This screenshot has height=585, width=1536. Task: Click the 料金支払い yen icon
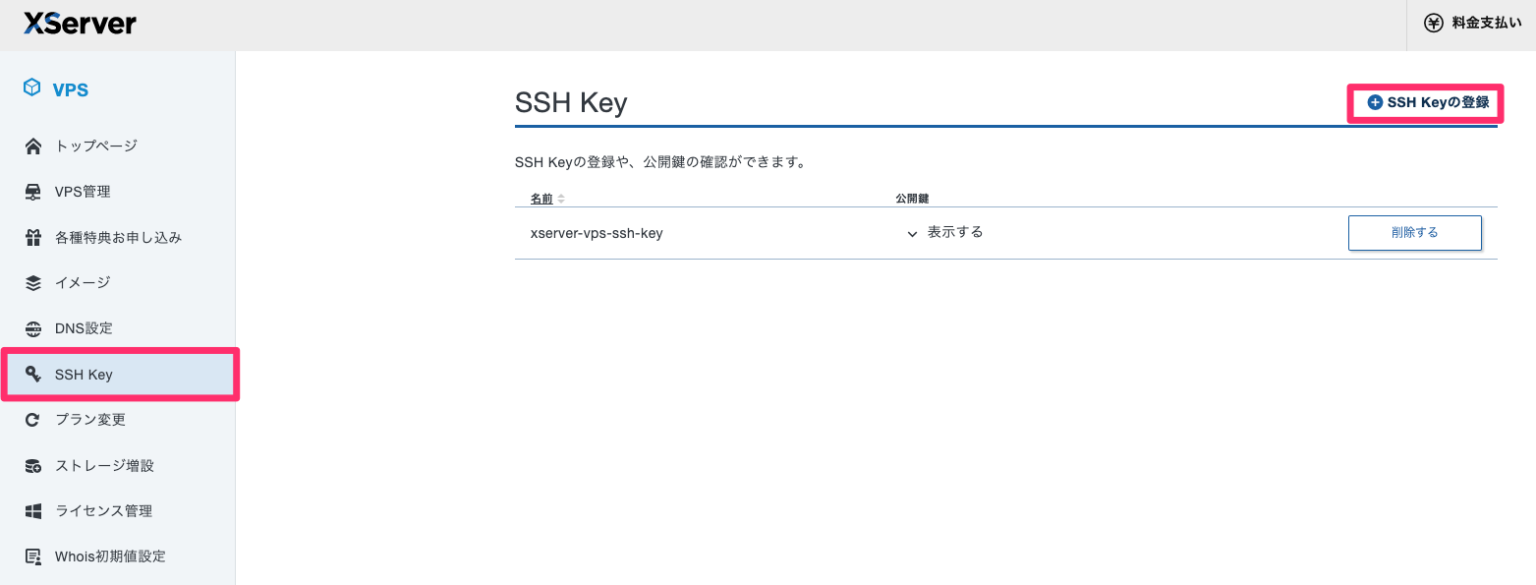[x=1434, y=22]
